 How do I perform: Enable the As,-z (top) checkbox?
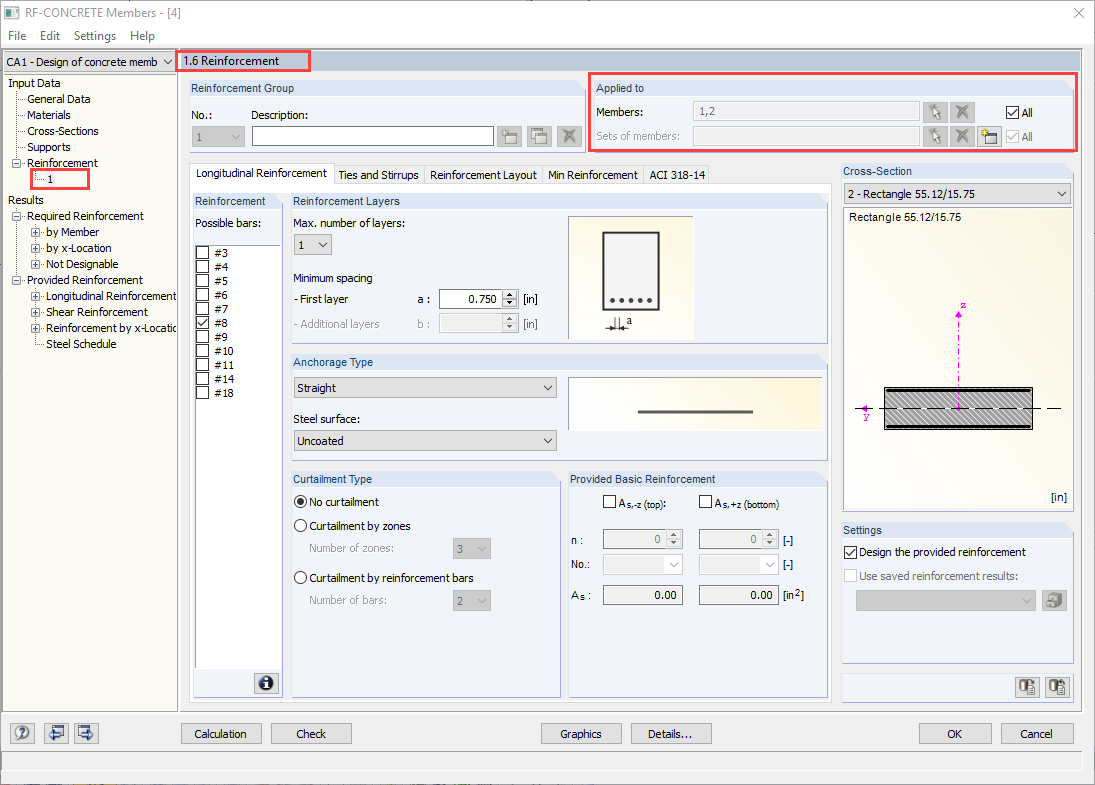(x=610, y=501)
